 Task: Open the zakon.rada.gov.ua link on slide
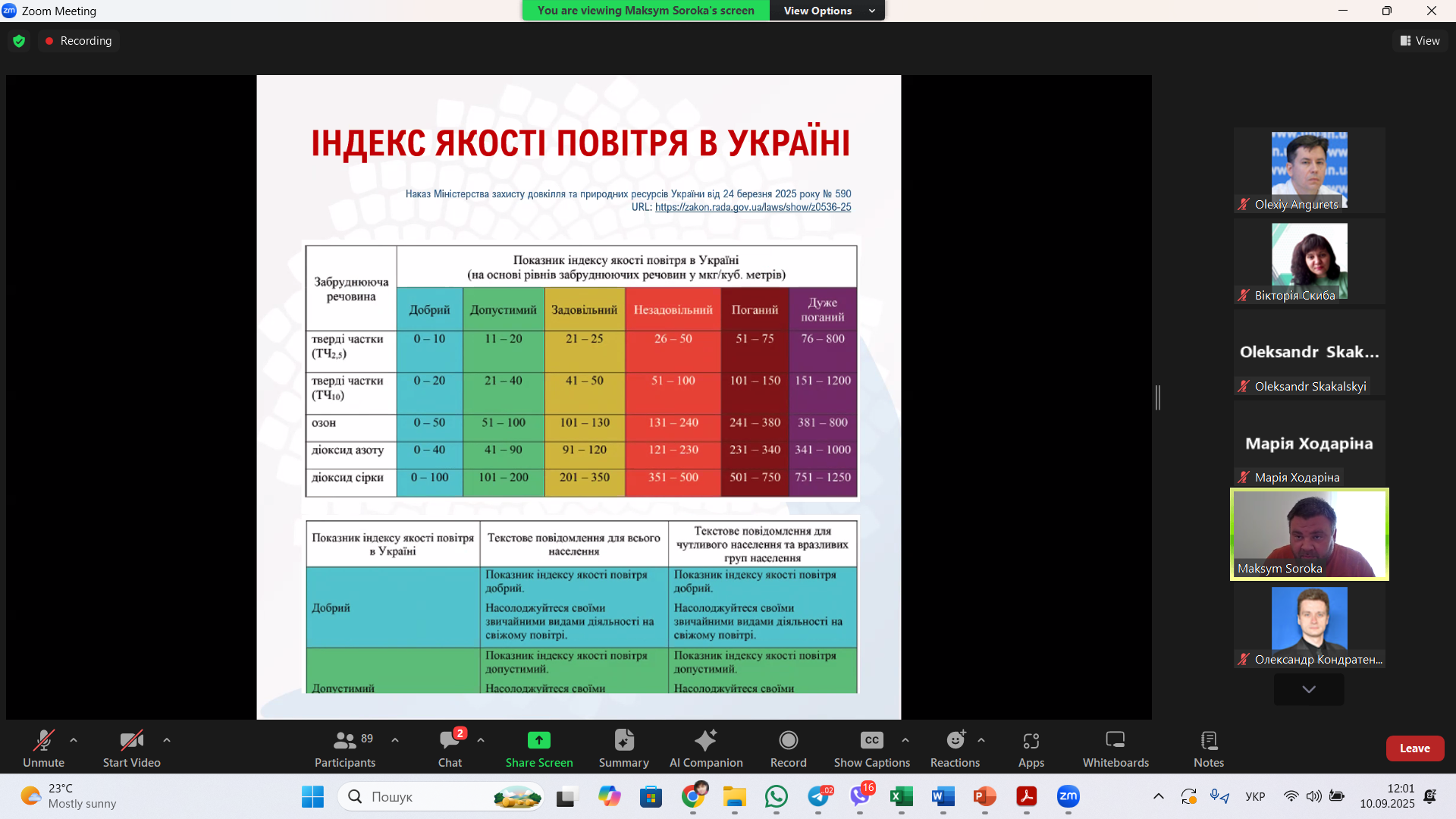(x=753, y=206)
